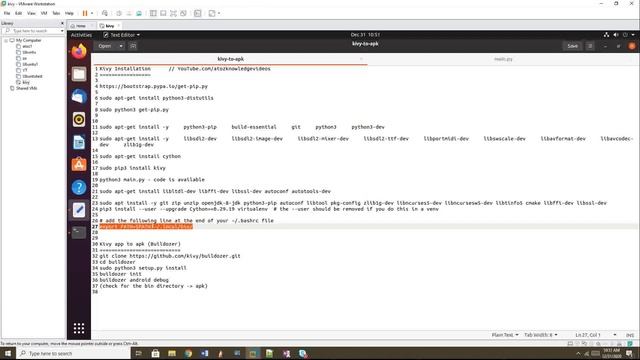Image resolution: width=640 pixels, height=360 pixels.
Task: Open the clock in the Ubuntu top bar
Action: tap(365, 35)
